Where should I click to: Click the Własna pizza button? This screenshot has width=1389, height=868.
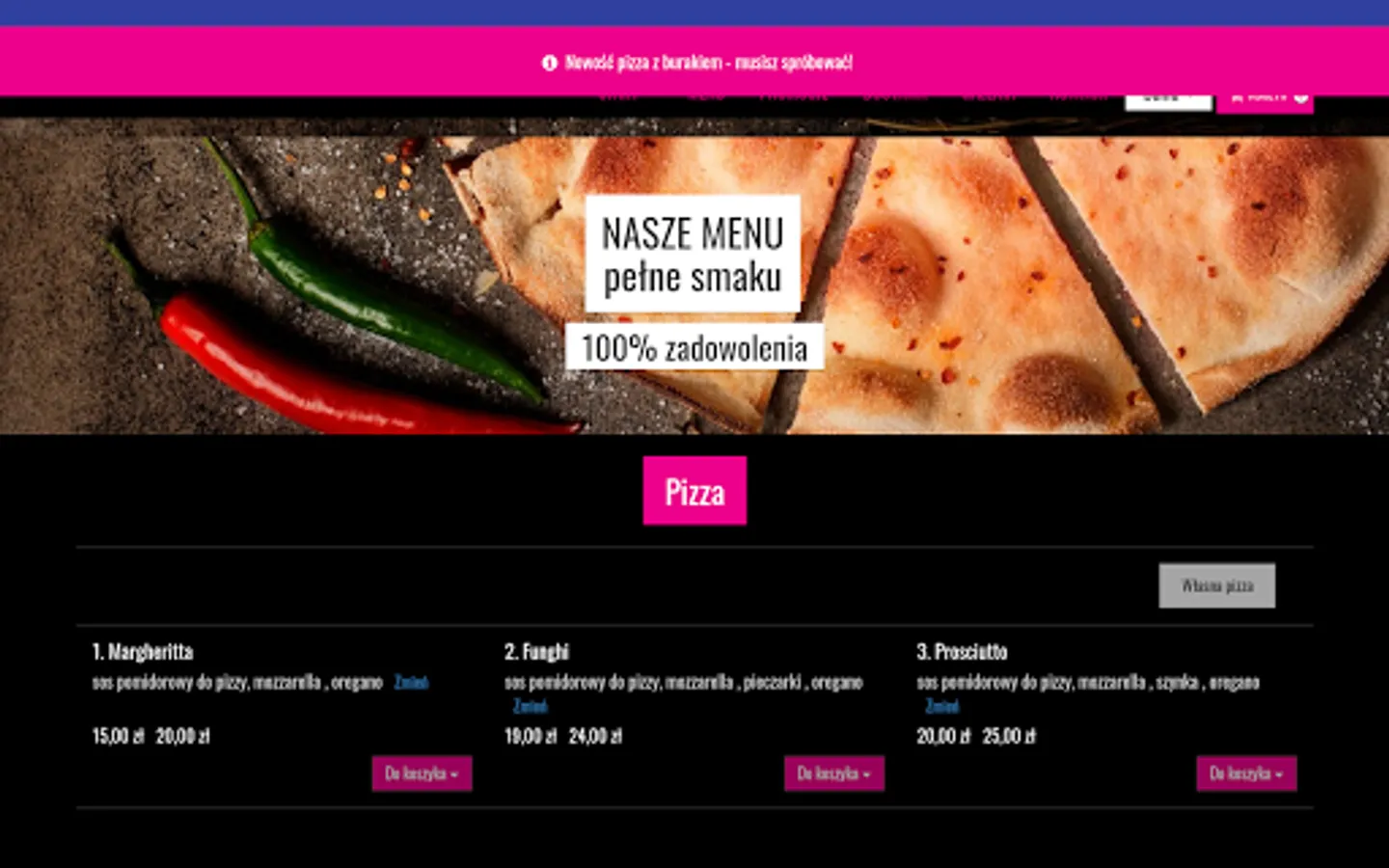1216,585
